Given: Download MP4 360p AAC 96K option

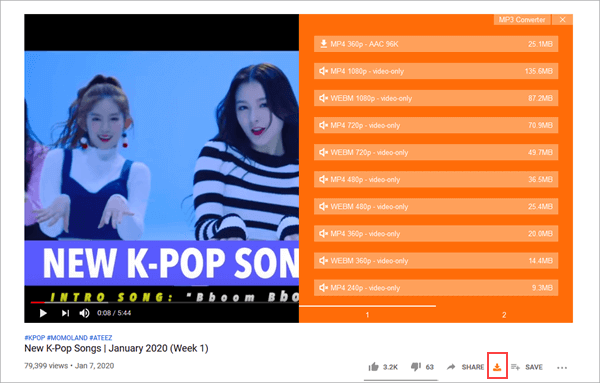Looking at the screenshot, I should tap(436, 44).
